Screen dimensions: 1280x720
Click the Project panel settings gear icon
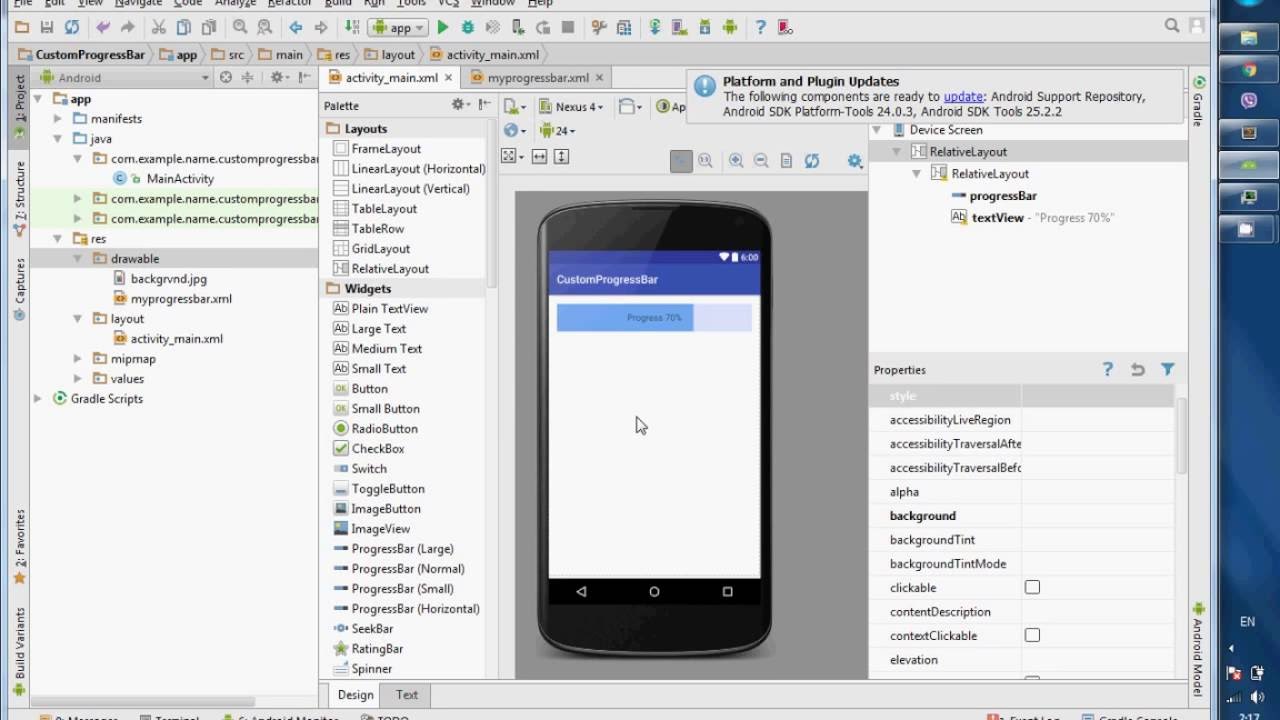tap(277, 77)
